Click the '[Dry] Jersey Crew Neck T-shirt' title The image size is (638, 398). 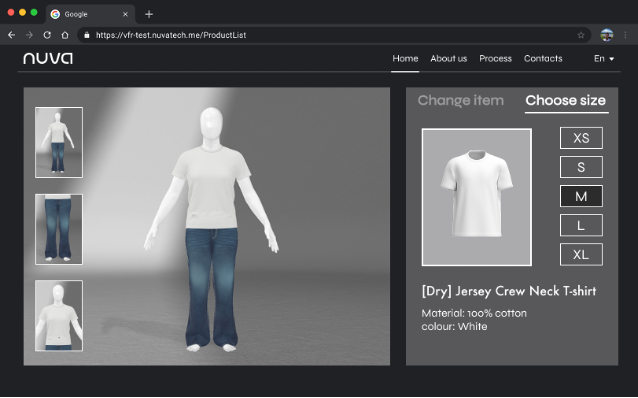coord(509,291)
